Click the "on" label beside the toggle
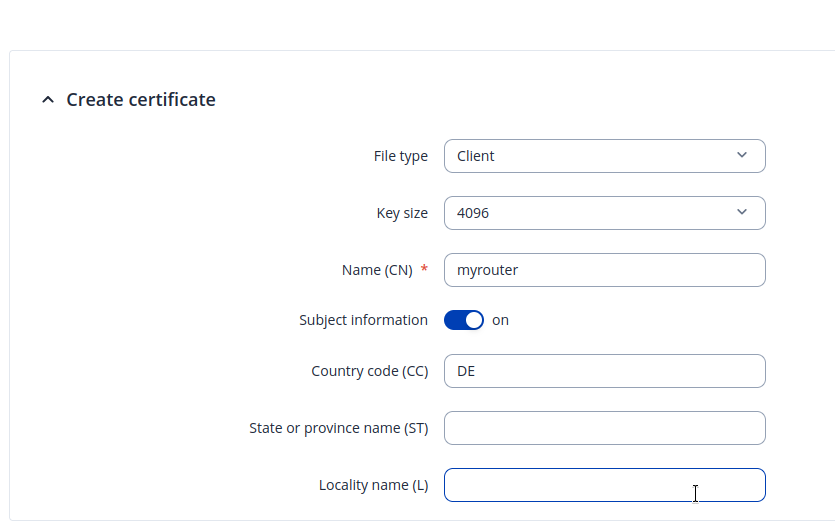Image resolution: width=835 pixels, height=526 pixels. point(500,320)
